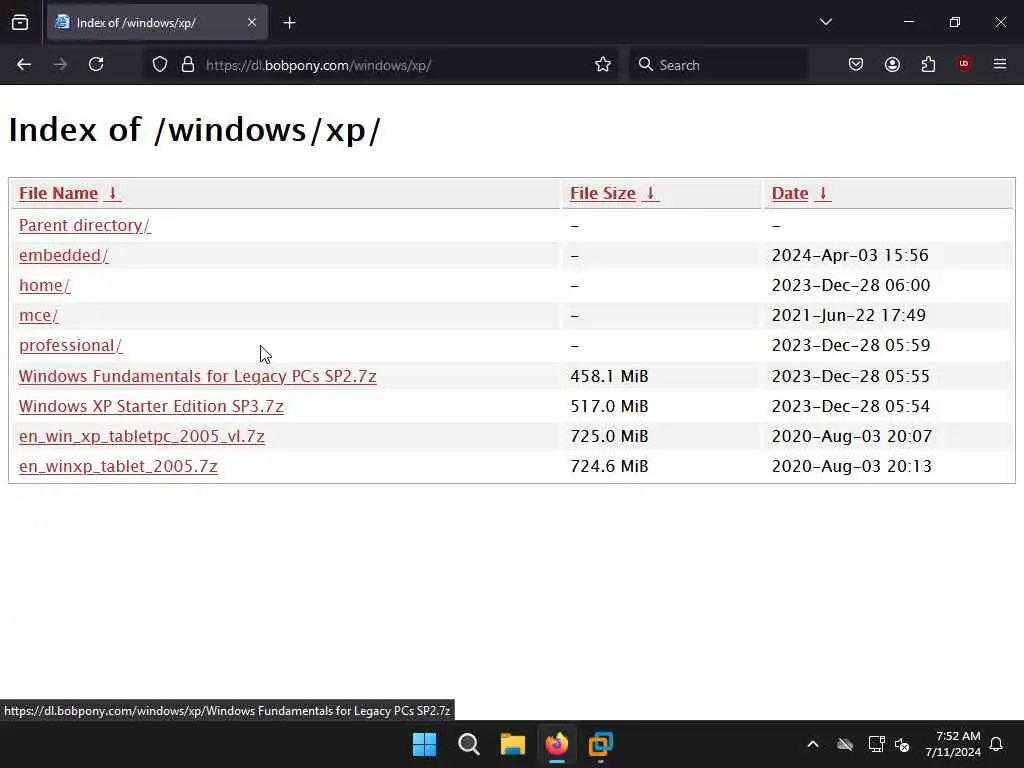Click the Firefox taskbar icon
The width and height of the screenshot is (1024, 768).
pos(557,744)
